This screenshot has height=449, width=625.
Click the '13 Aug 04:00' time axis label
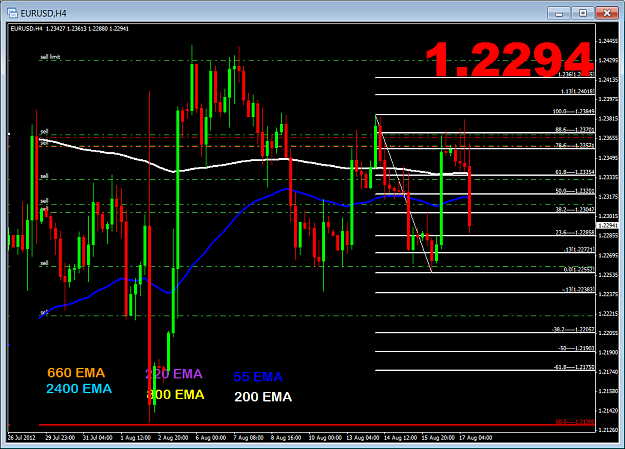tap(363, 438)
